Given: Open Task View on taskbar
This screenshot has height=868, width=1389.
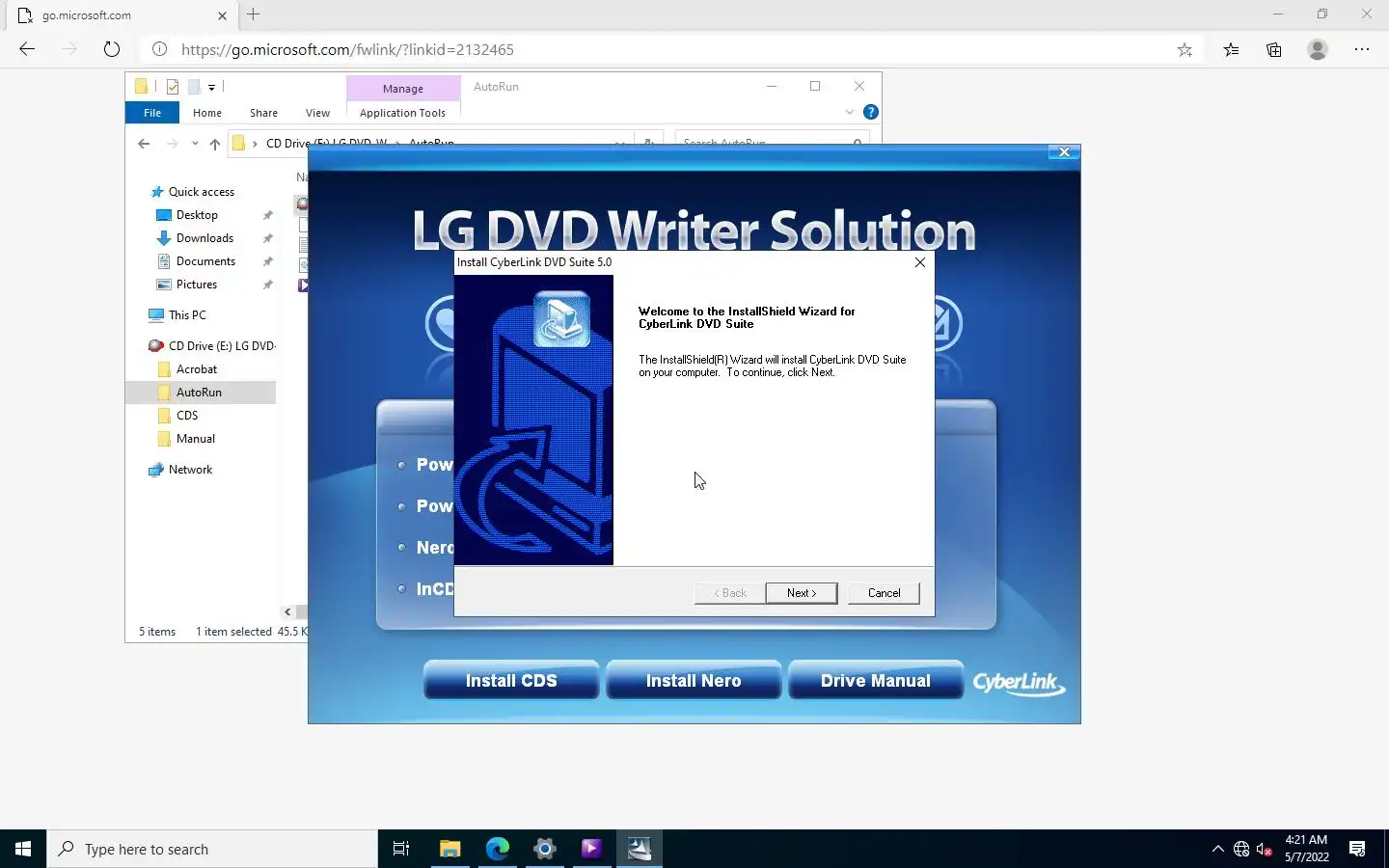Looking at the screenshot, I should [x=401, y=849].
